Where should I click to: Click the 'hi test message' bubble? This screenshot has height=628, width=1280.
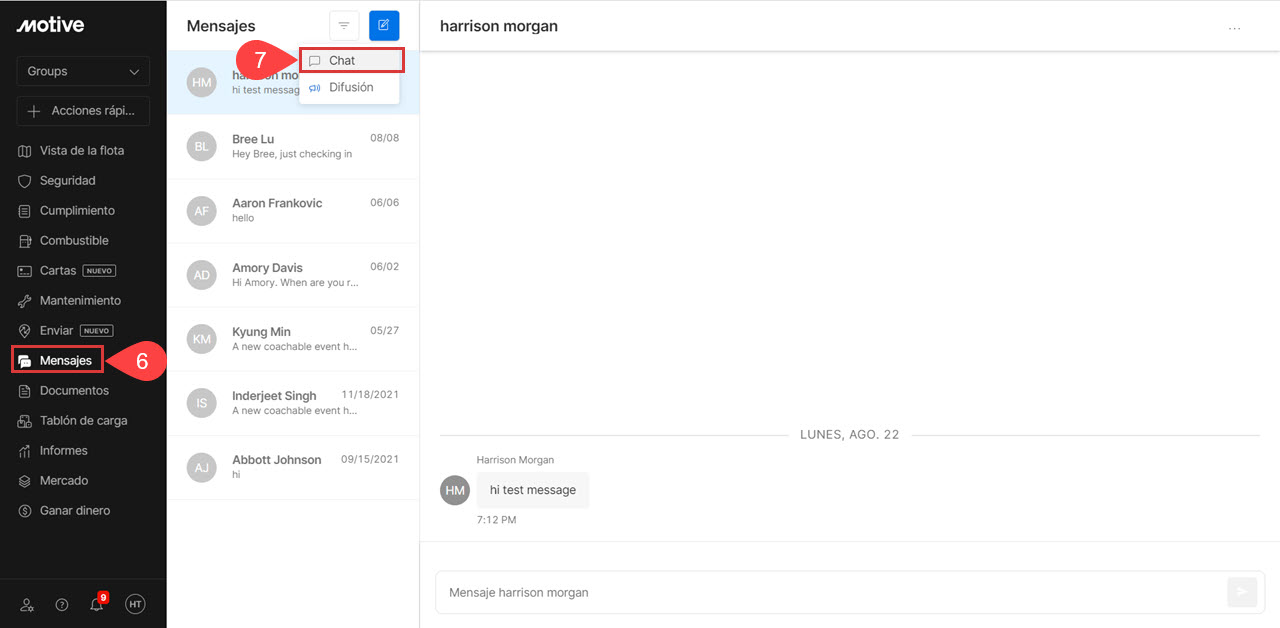[533, 490]
